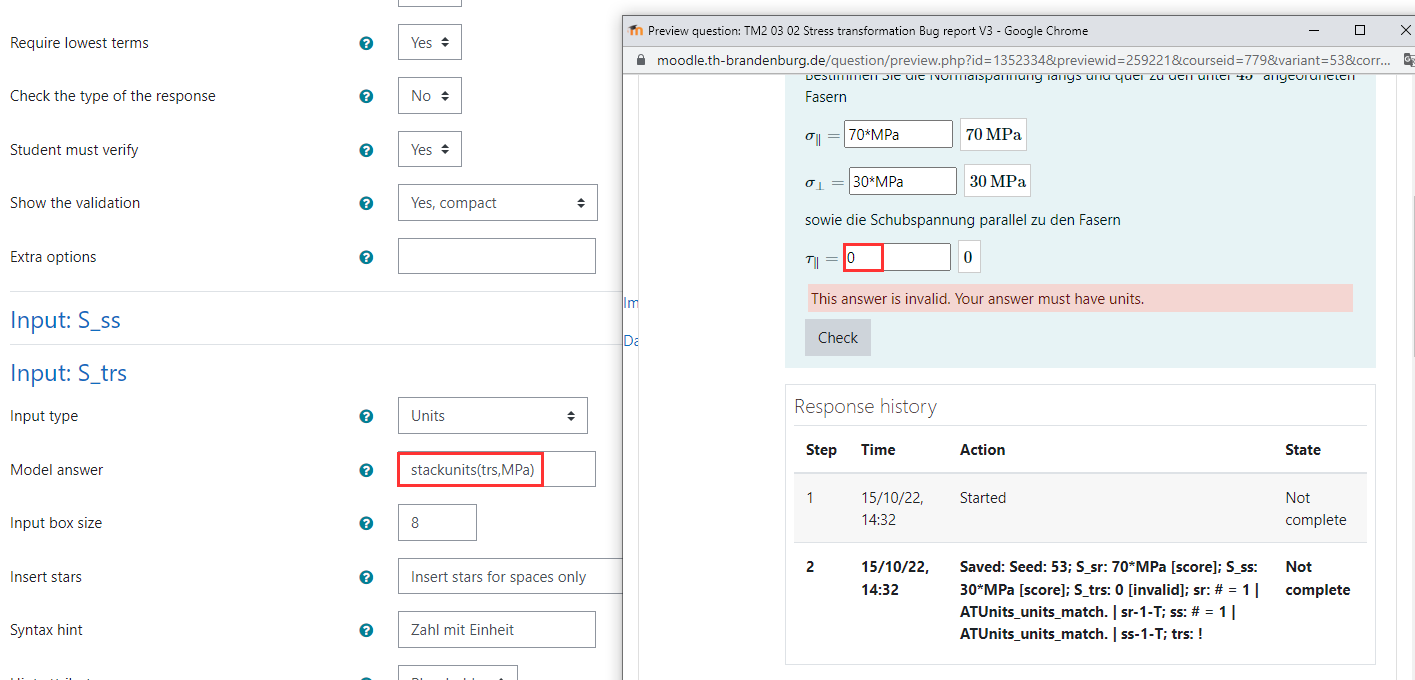The height and width of the screenshot is (680, 1415).
Task: Open help for Model answer
Action: (x=366, y=470)
